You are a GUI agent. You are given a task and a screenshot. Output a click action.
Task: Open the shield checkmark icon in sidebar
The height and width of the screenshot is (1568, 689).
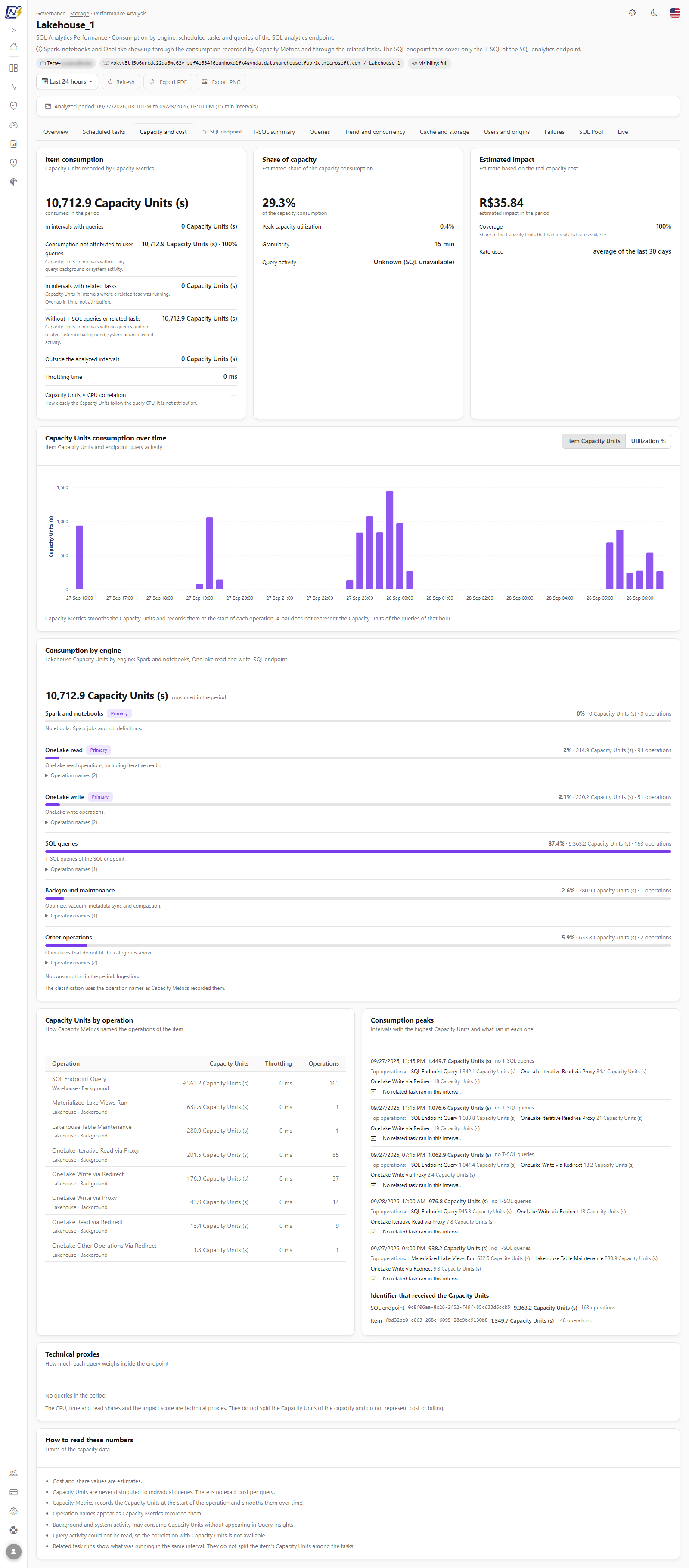click(x=13, y=106)
